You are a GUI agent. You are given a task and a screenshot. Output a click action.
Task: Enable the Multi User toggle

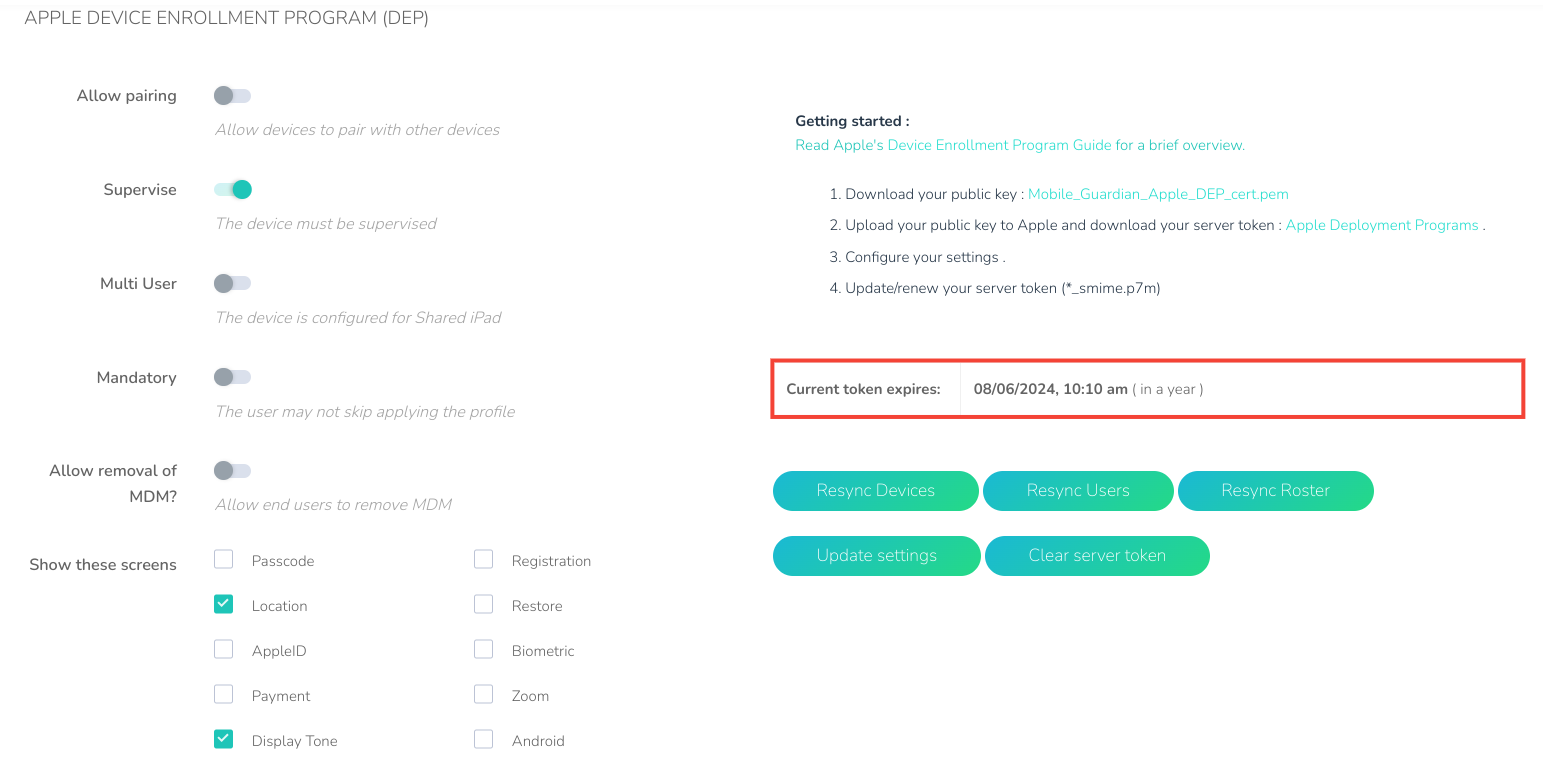232,284
